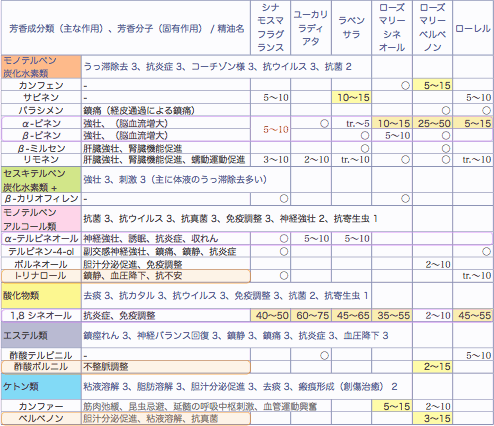Select the l-リナロール row label

41,276
